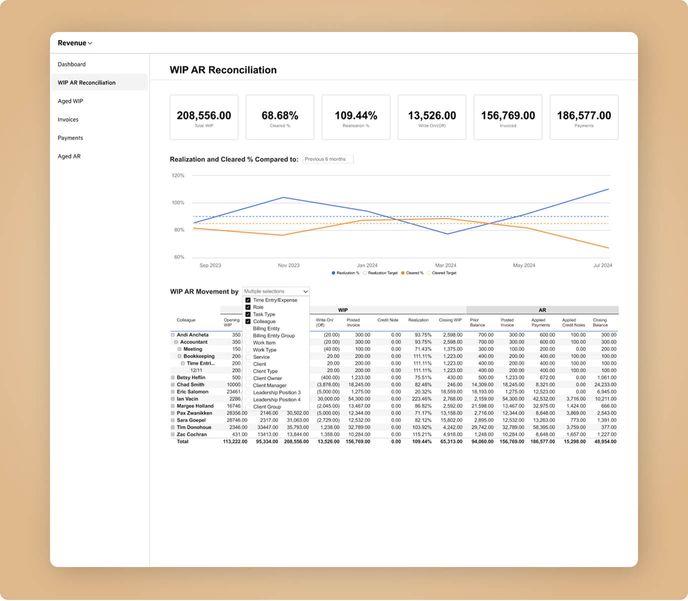Image resolution: width=688 pixels, height=601 pixels.
Task: Open the 'Previous 6 months' comparison dropdown
Action: 328,159
